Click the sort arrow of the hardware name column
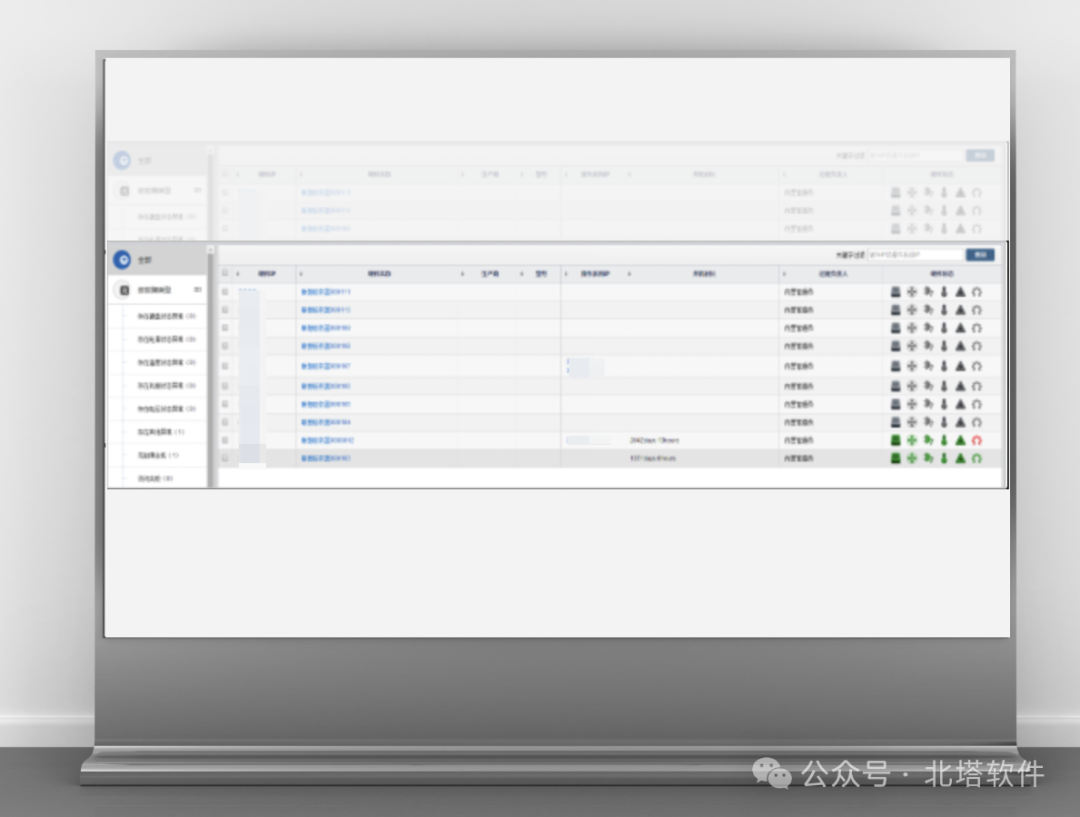1080x817 pixels. tap(301, 274)
